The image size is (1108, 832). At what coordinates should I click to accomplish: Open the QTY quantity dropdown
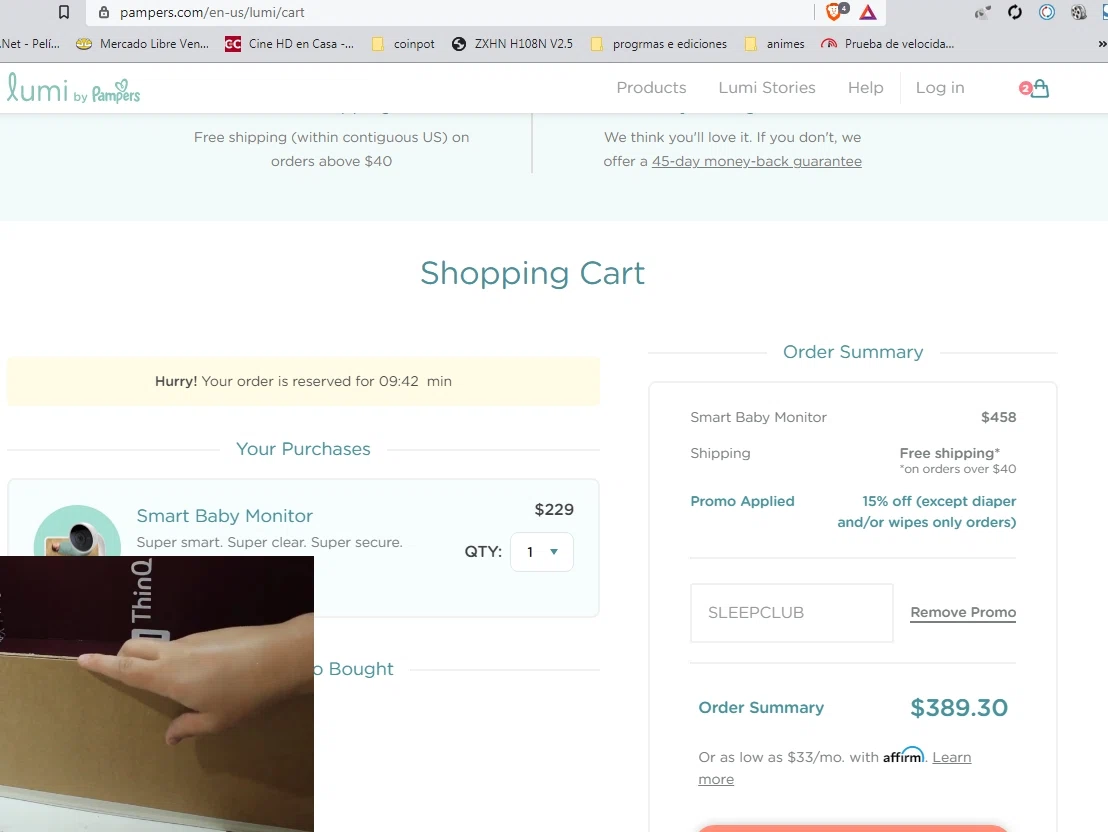541,552
